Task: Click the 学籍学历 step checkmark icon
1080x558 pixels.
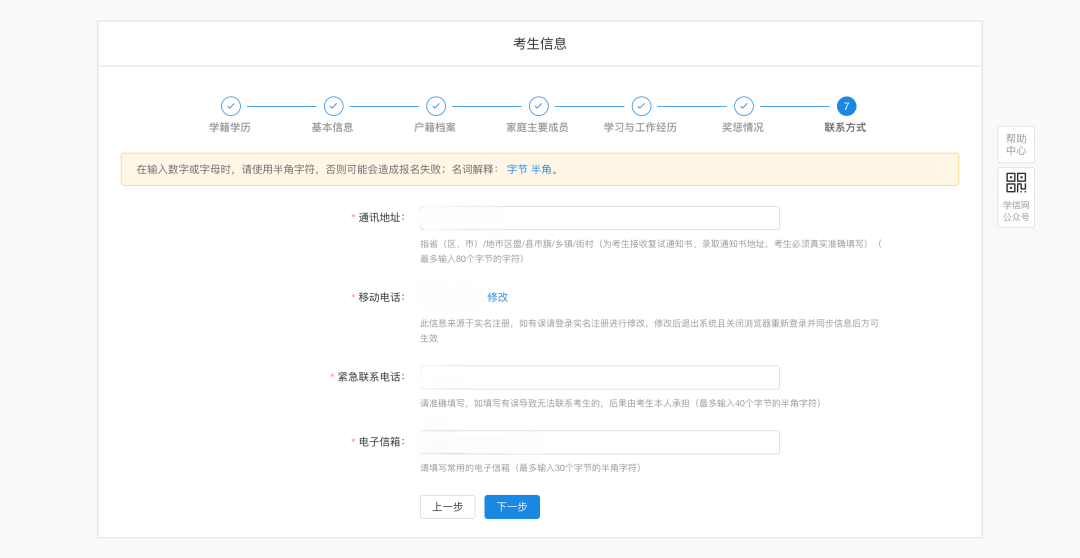Action: pos(231,106)
